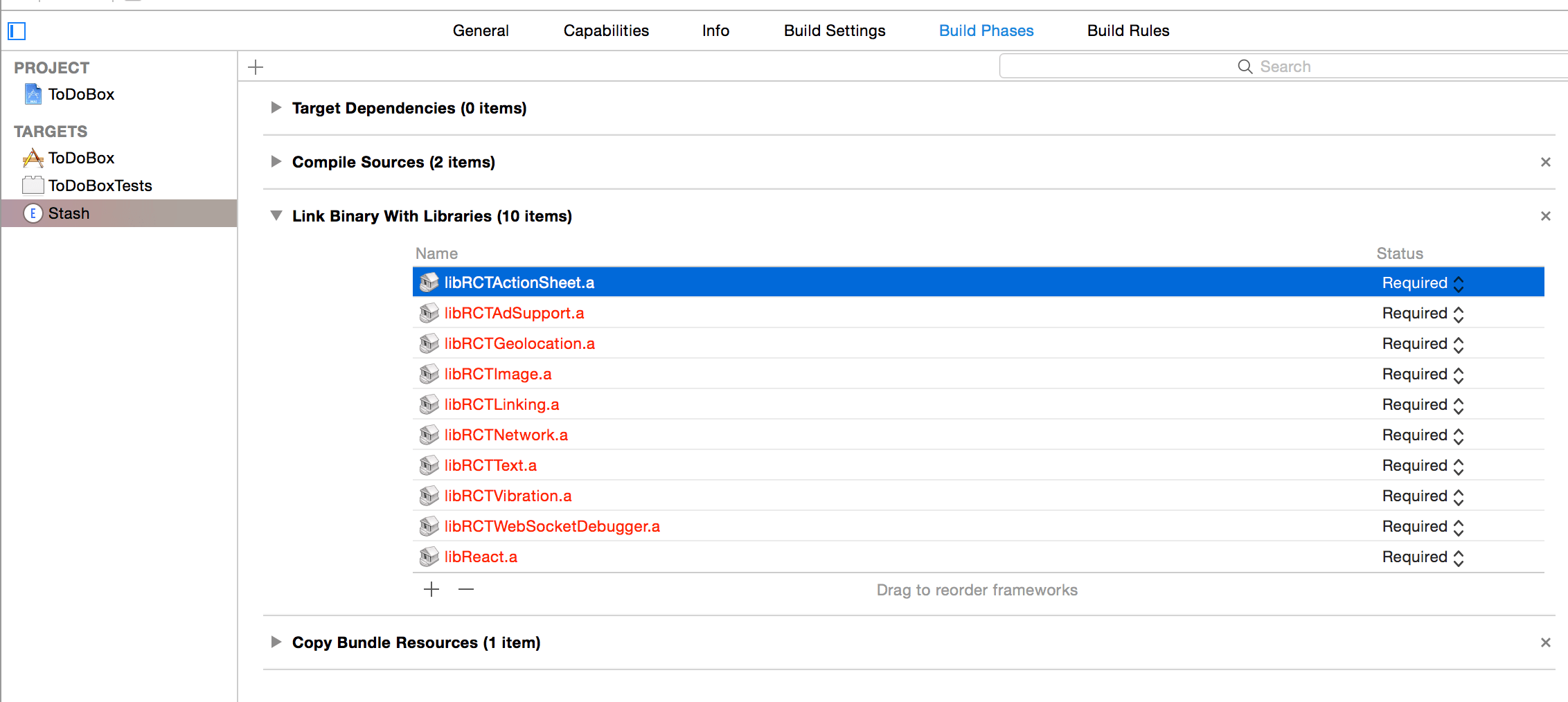Add a library using the plus button
Image resolution: width=1568 pixels, height=702 pixels.
pos(431,589)
